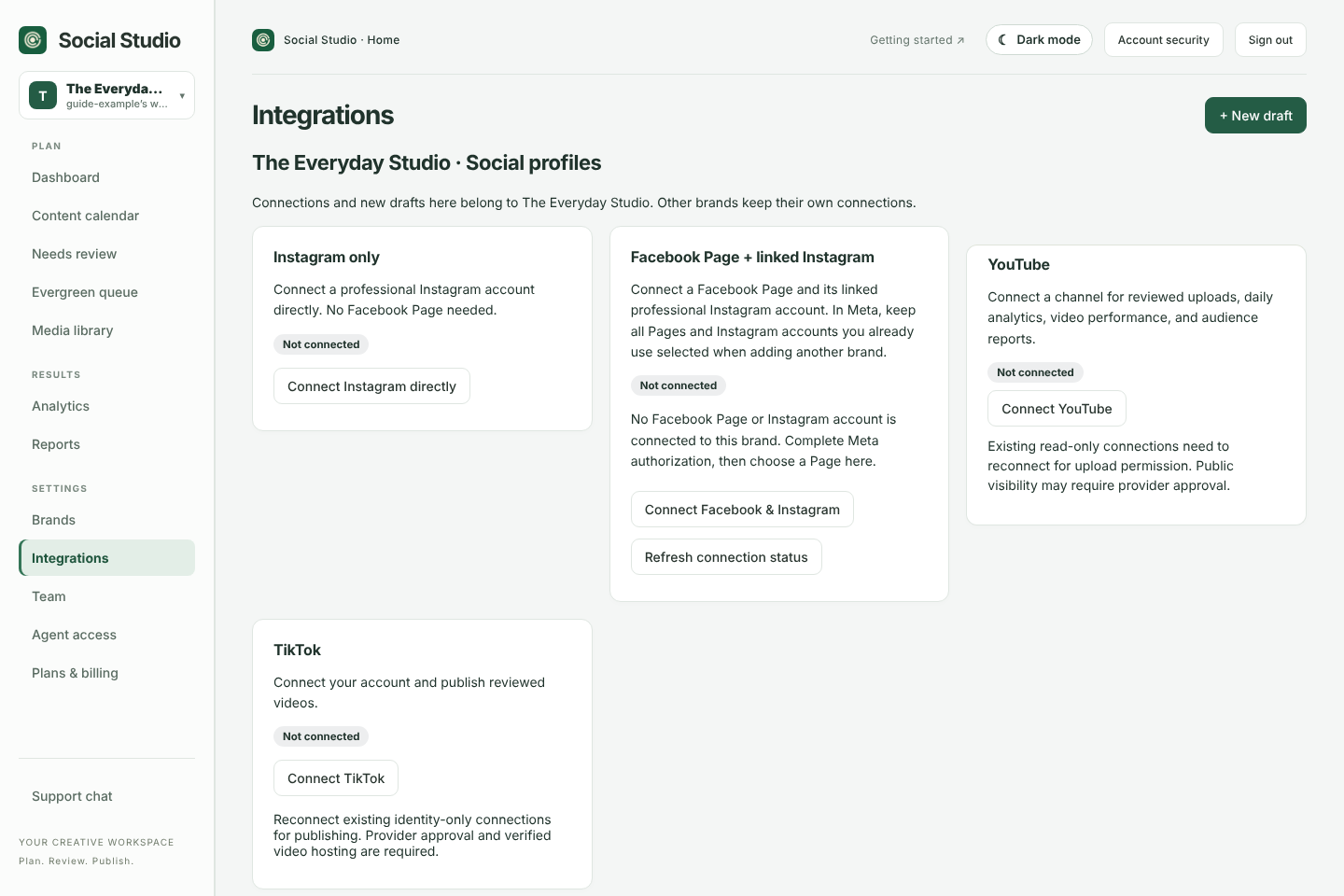The width and height of the screenshot is (1344, 896).
Task: Click the Social Studio · Home breadcrumb text
Action: point(342,40)
